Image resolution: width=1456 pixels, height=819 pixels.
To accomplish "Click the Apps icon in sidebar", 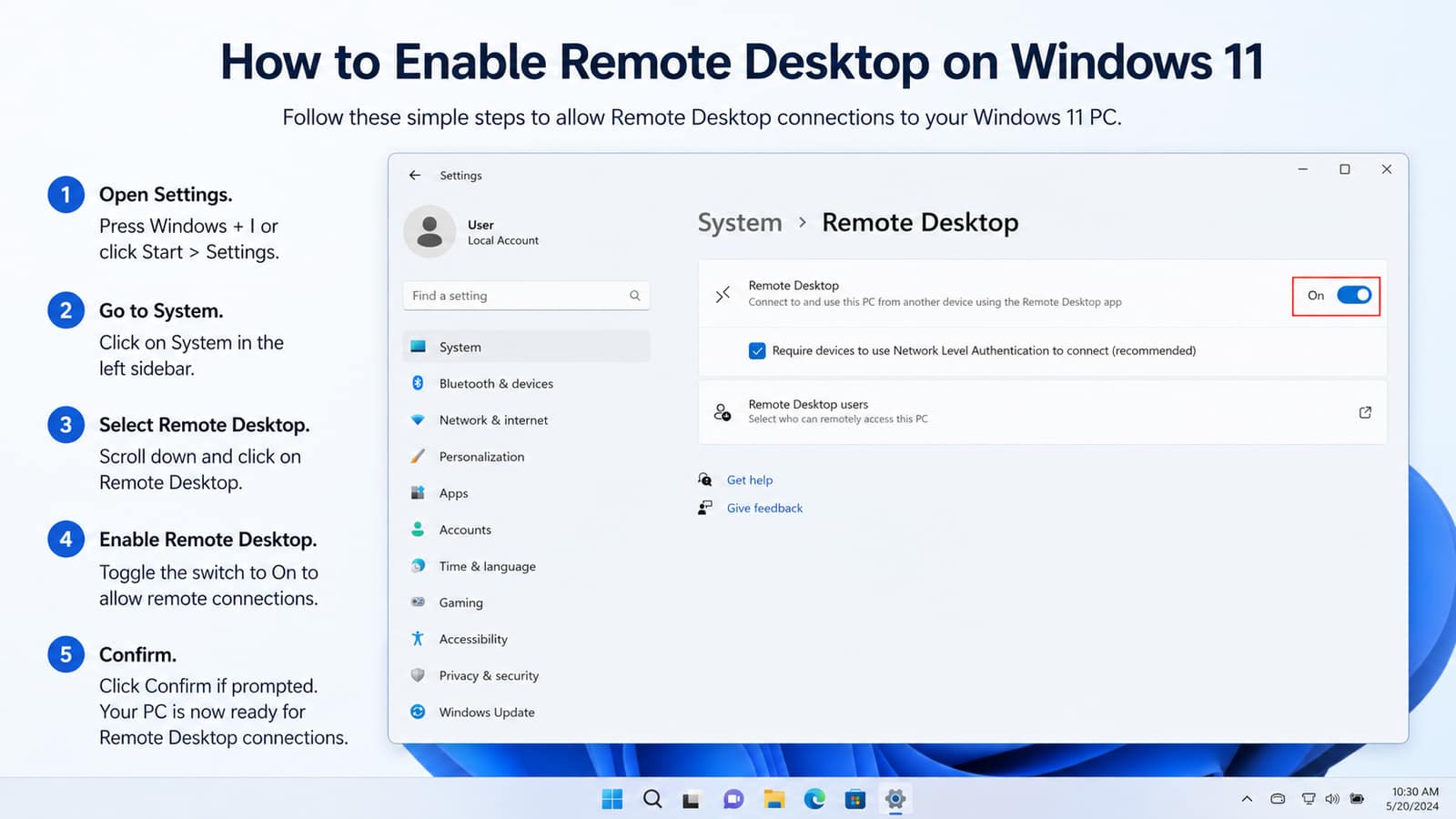I will click(418, 492).
